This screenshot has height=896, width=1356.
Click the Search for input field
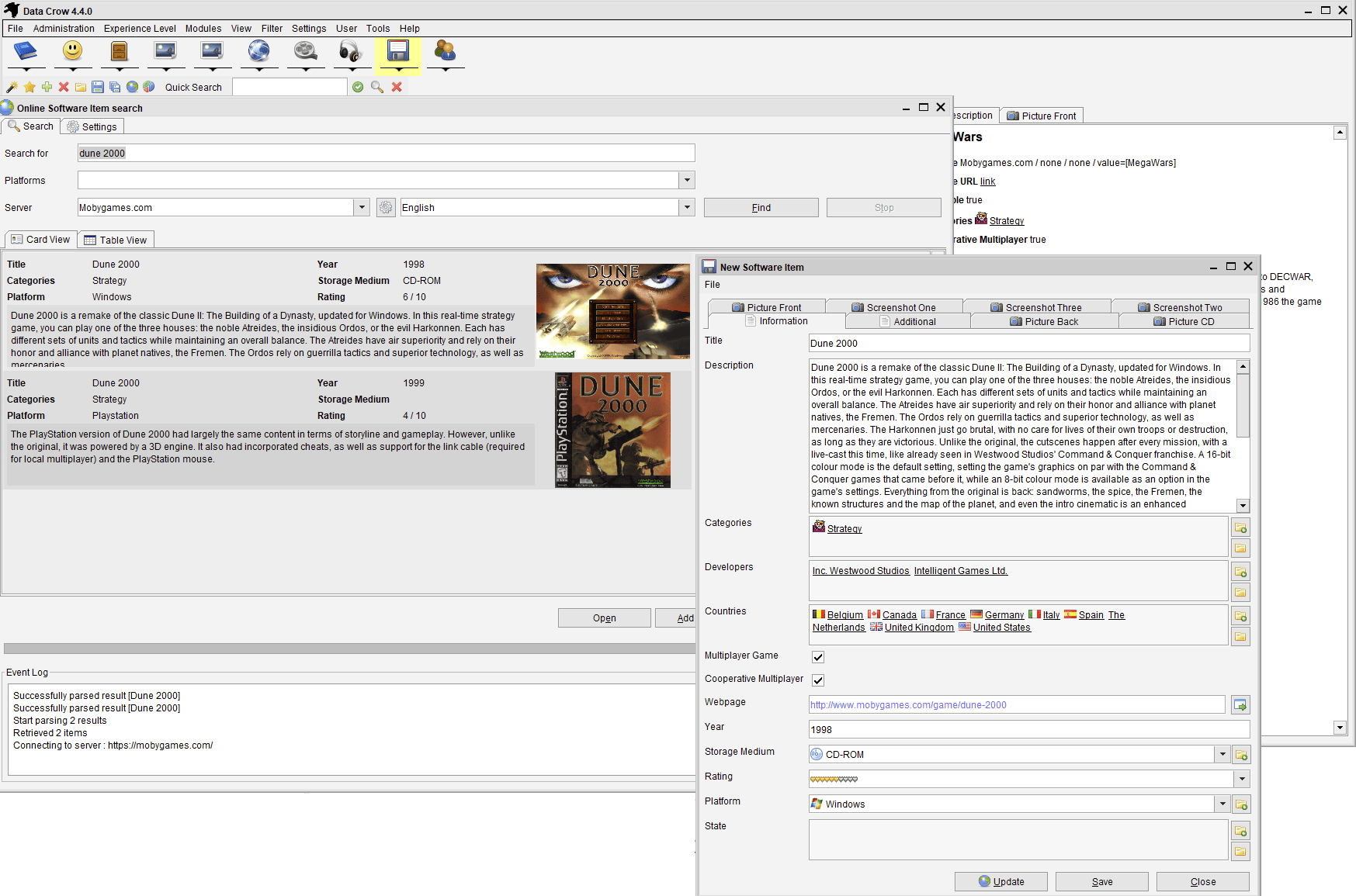[387, 154]
